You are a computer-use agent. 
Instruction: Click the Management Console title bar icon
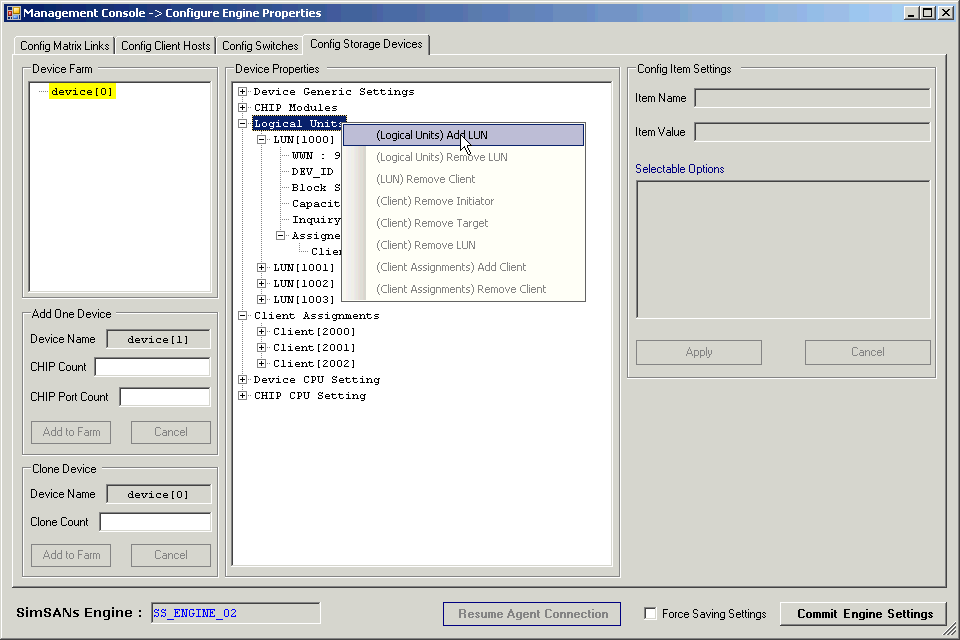[x=13, y=12]
